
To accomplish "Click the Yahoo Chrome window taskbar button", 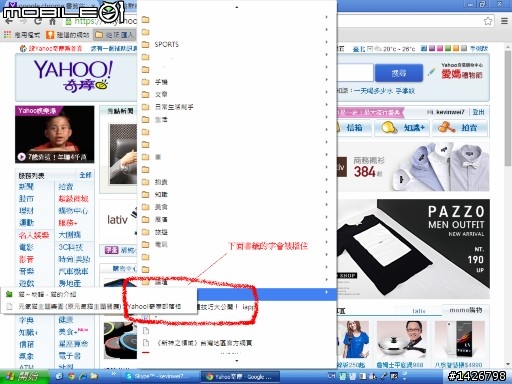I will (x=240, y=377).
